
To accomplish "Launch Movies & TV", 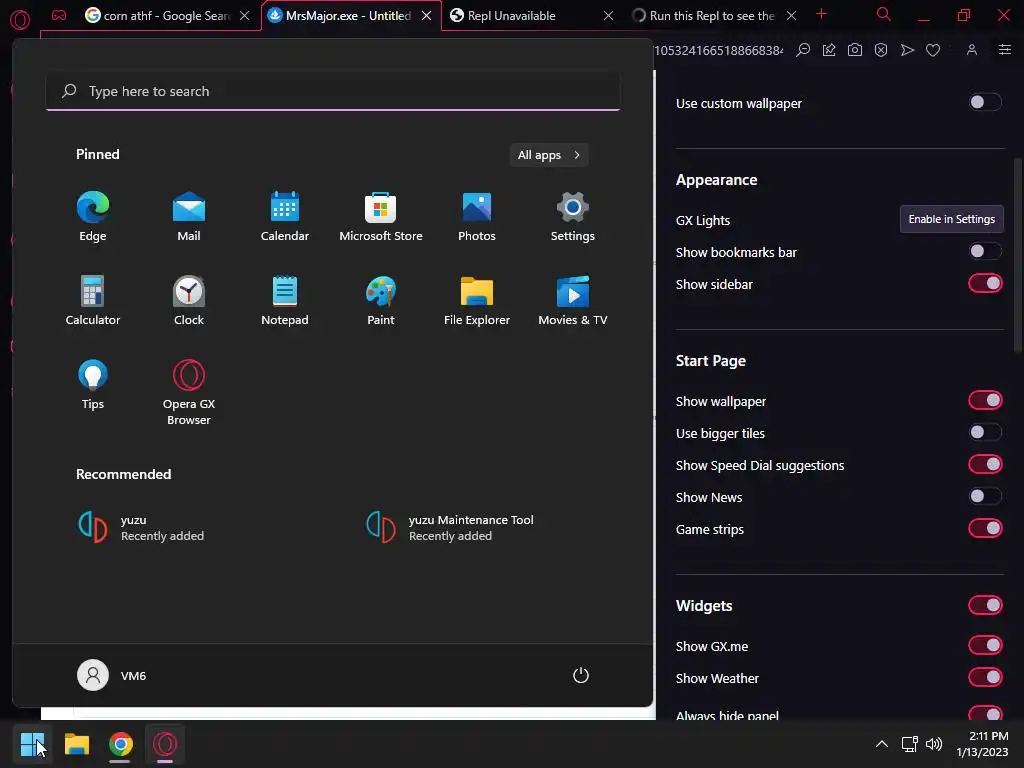I will 573,300.
